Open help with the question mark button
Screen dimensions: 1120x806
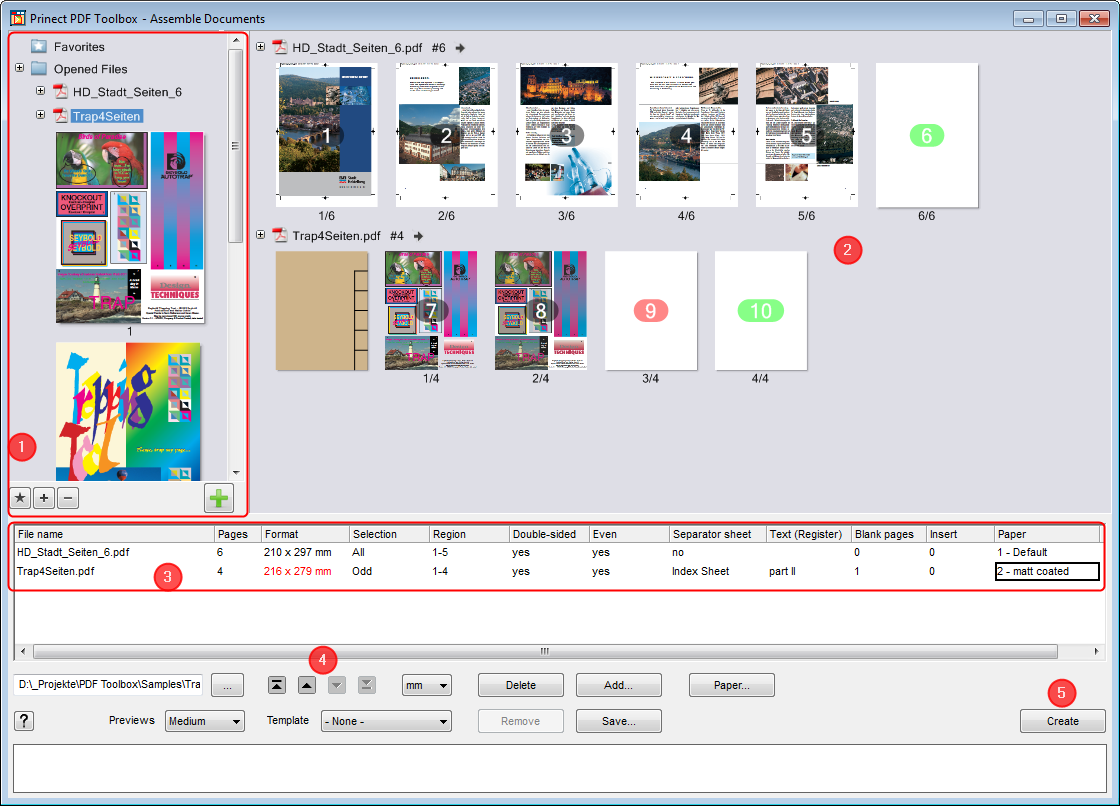pos(25,721)
